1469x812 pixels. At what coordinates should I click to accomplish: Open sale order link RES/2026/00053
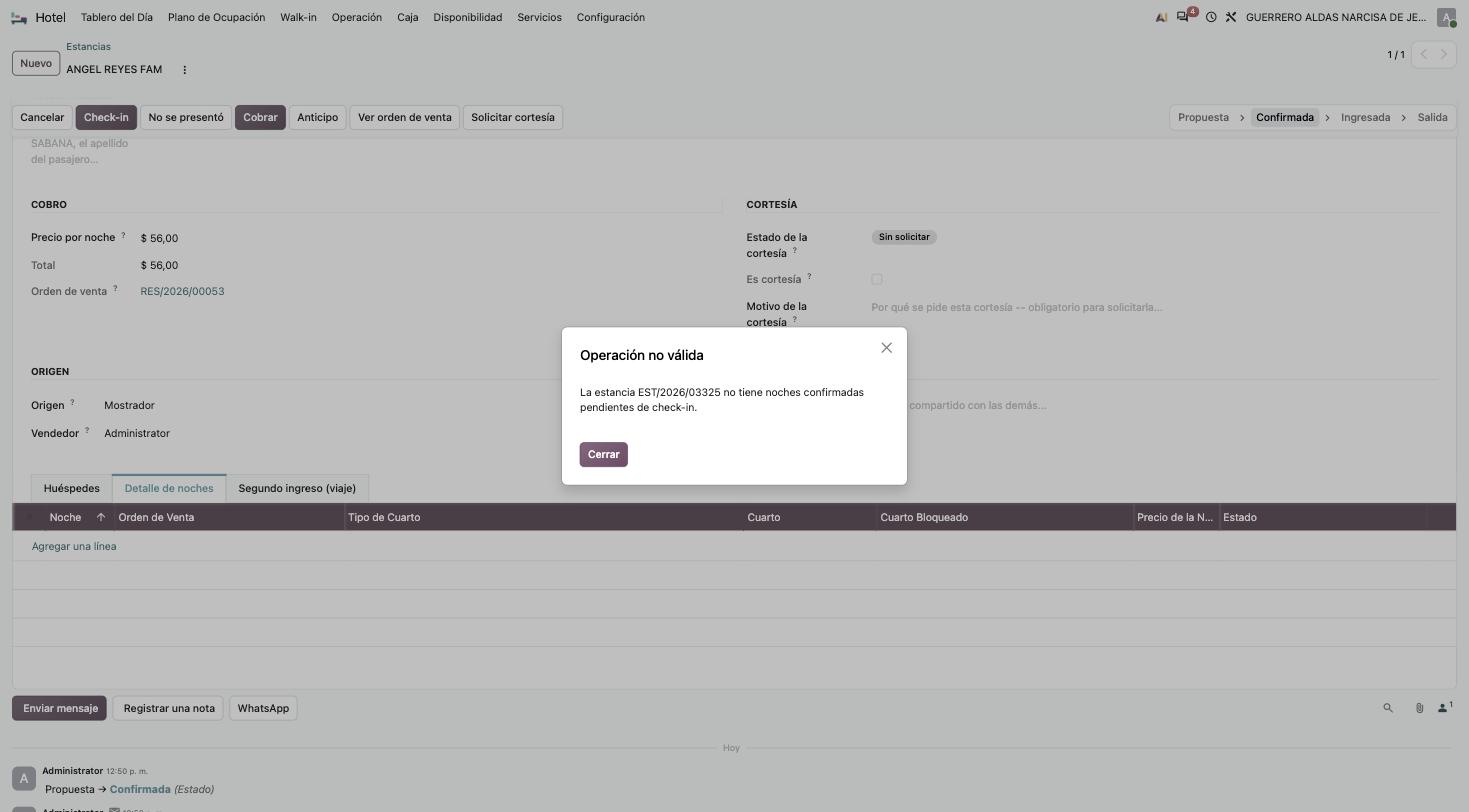pyautogui.click(x=182, y=291)
